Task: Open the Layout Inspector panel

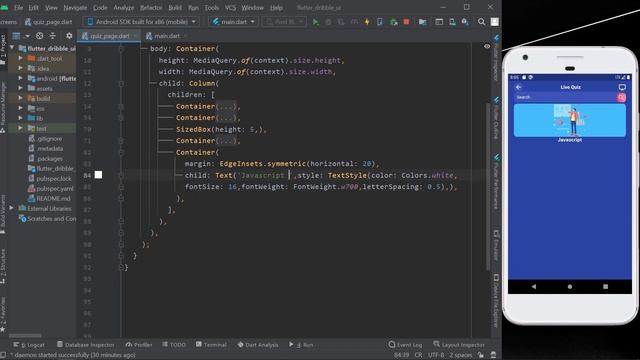Action: [x=459, y=345]
